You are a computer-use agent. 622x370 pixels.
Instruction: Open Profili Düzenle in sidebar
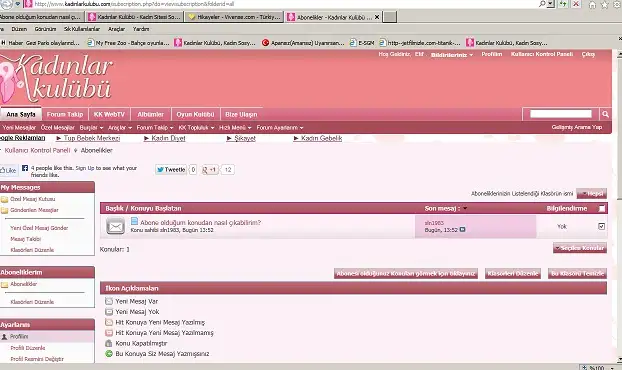tap(28, 348)
